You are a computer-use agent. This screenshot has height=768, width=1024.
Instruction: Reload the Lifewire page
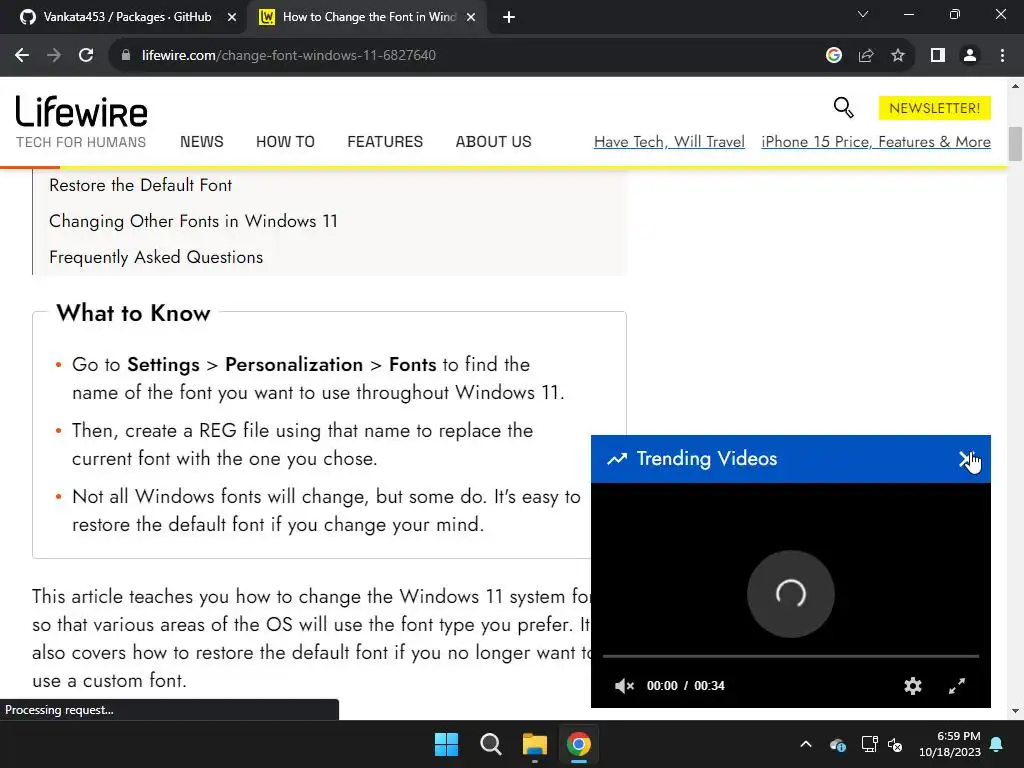coord(86,56)
